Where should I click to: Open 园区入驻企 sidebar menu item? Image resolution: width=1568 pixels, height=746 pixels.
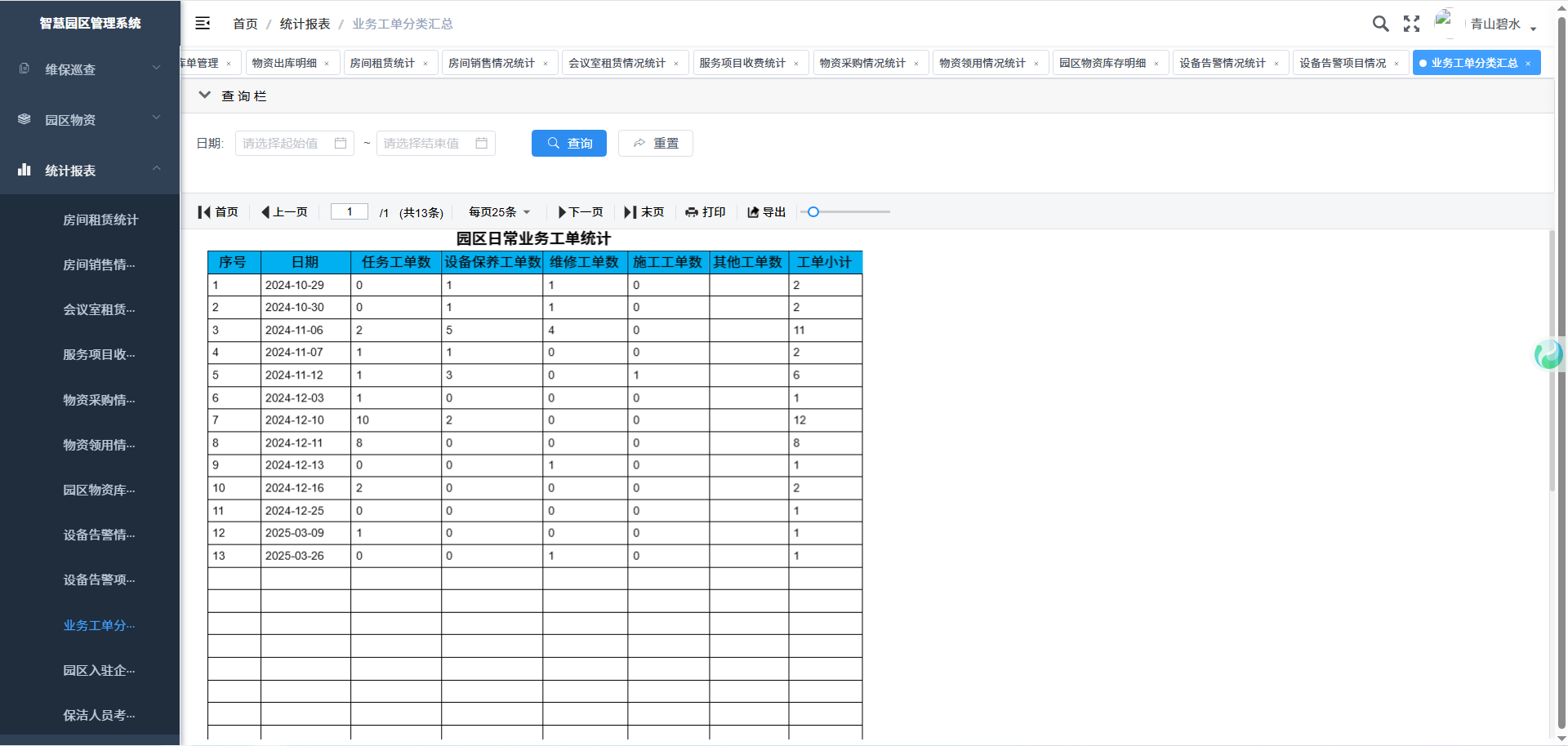tap(99, 670)
